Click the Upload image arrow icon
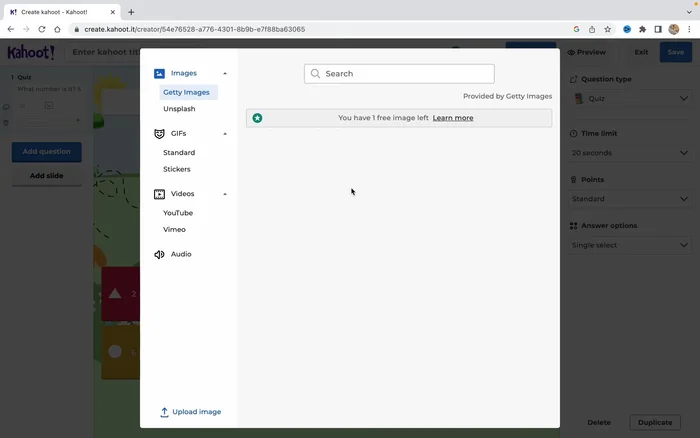 [164, 412]
